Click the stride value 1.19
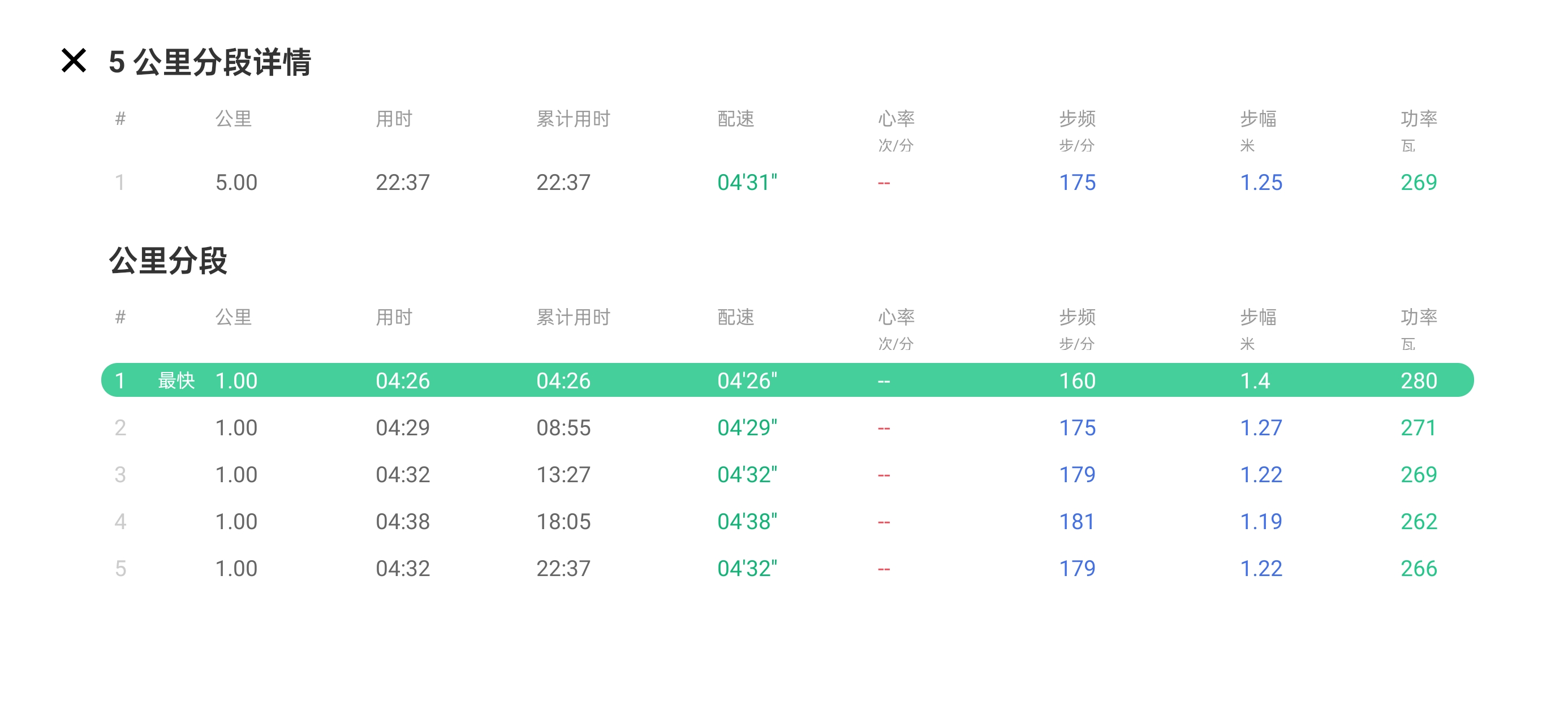This screenshot has width=1568, height=701. point(1261,521)
